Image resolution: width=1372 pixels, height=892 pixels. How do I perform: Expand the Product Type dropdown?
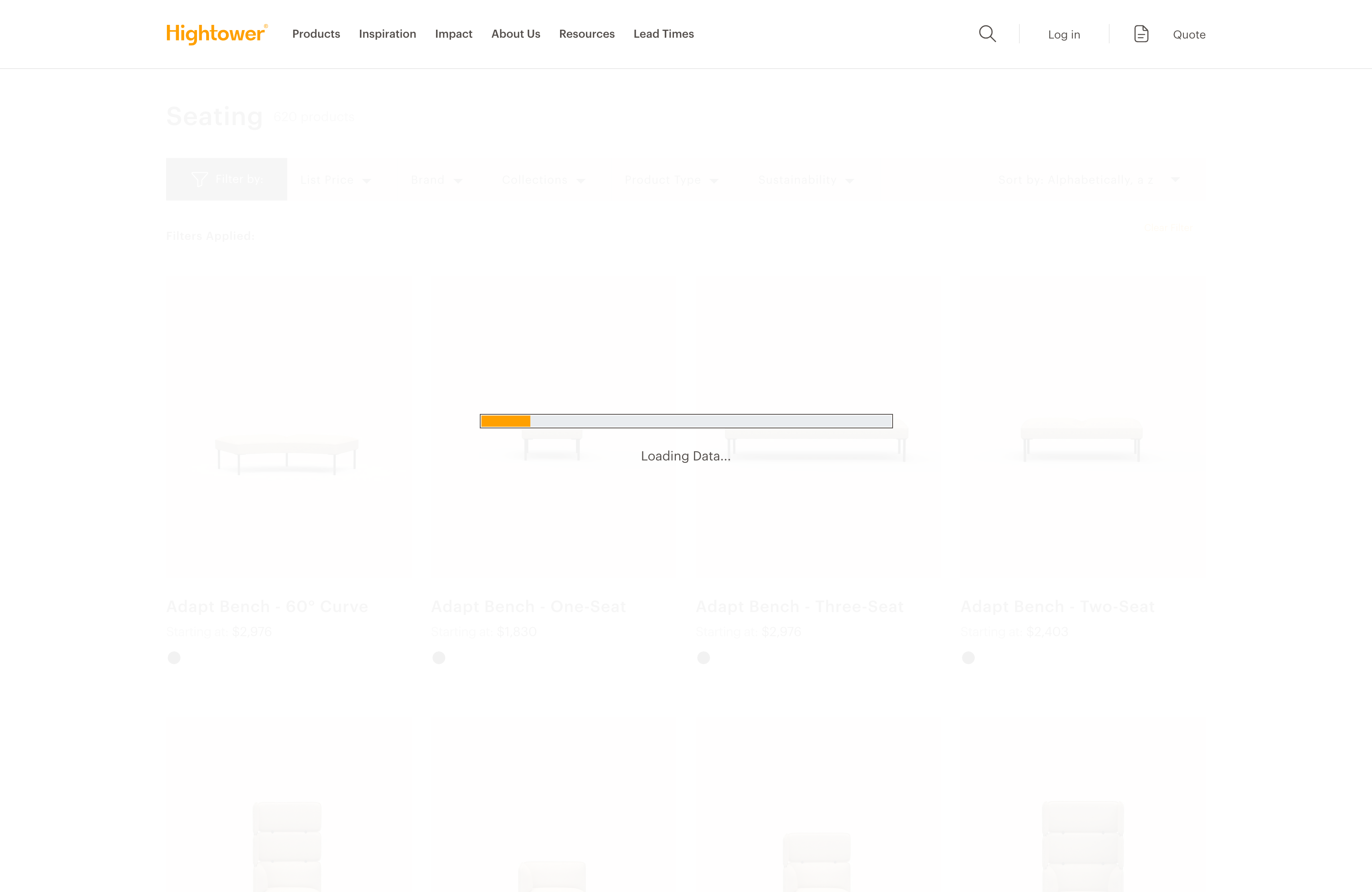(x=671, y=179)
